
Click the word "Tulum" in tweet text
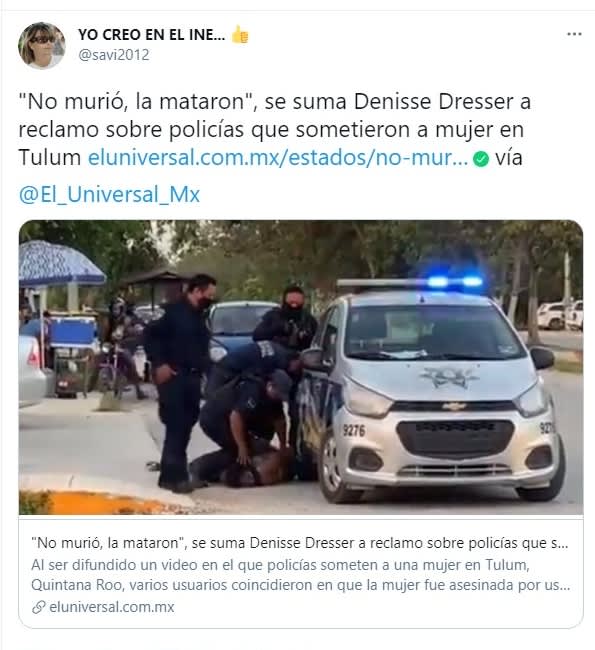click(50, 158)
